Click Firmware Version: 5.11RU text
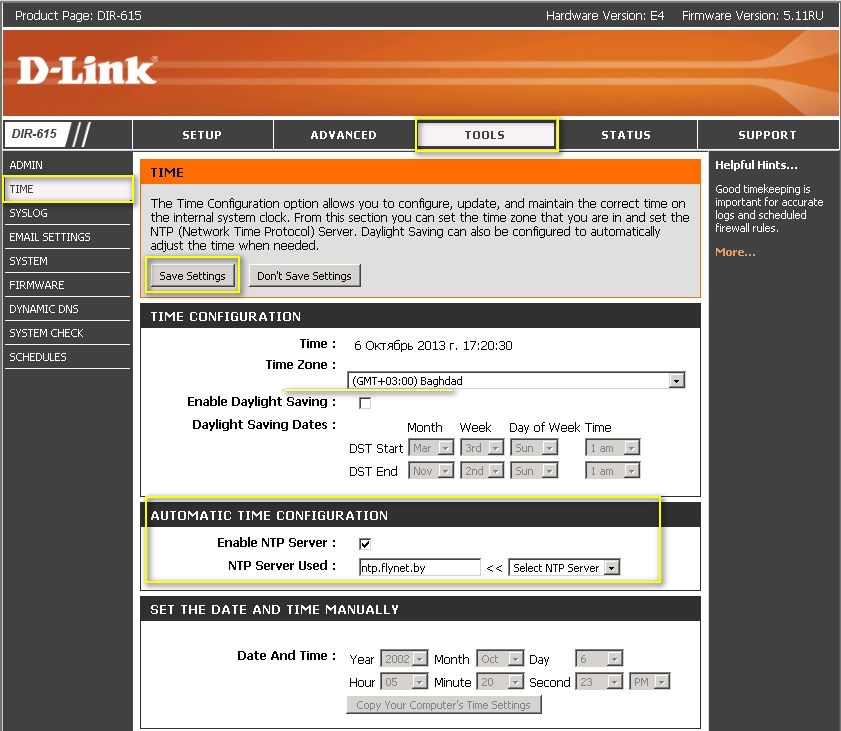This screenshot has height=731, width=841. (753, 16)
